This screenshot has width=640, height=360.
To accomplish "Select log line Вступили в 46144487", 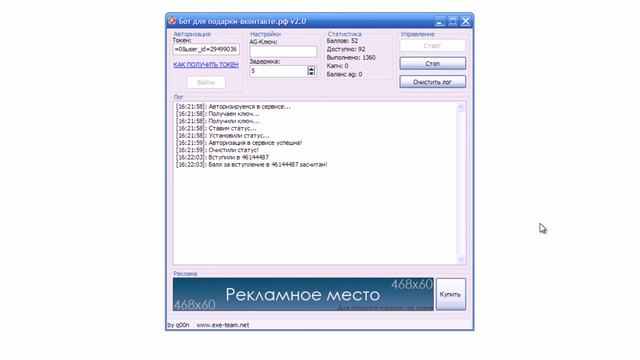I will [222, 157].
